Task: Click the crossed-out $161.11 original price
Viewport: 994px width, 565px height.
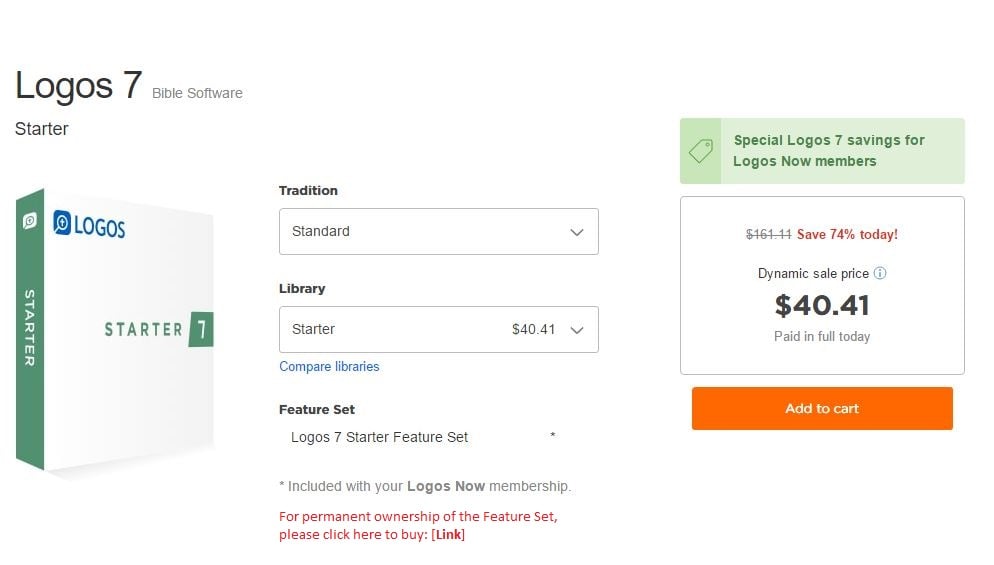Action: (768, 235)
